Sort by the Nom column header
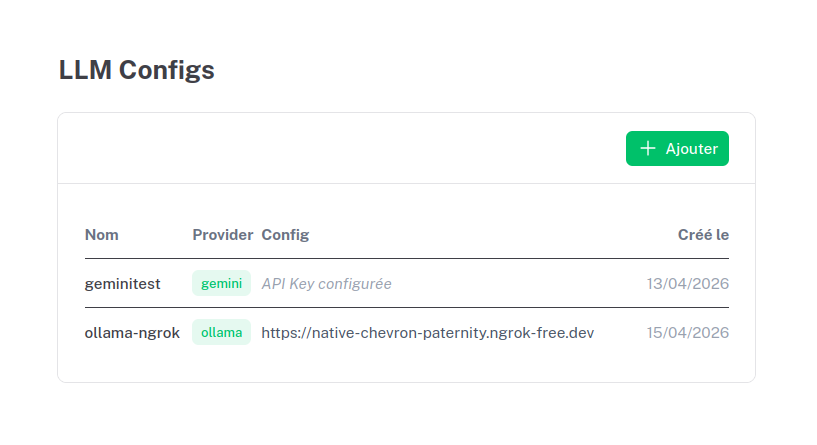This screenshot has height=445, width=817. (x=102, y=235)
